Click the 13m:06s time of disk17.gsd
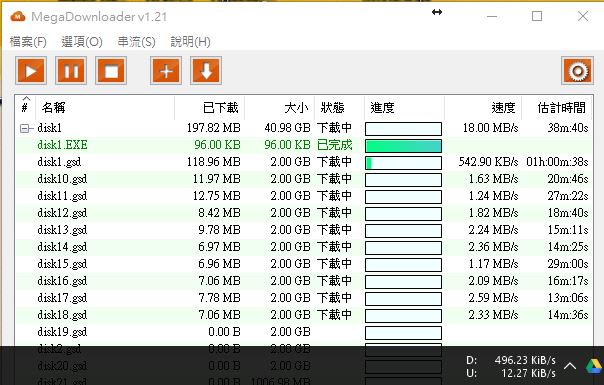The width and height of the screenshot is (604, 385). pyautogui.click(x=568, y=298)
